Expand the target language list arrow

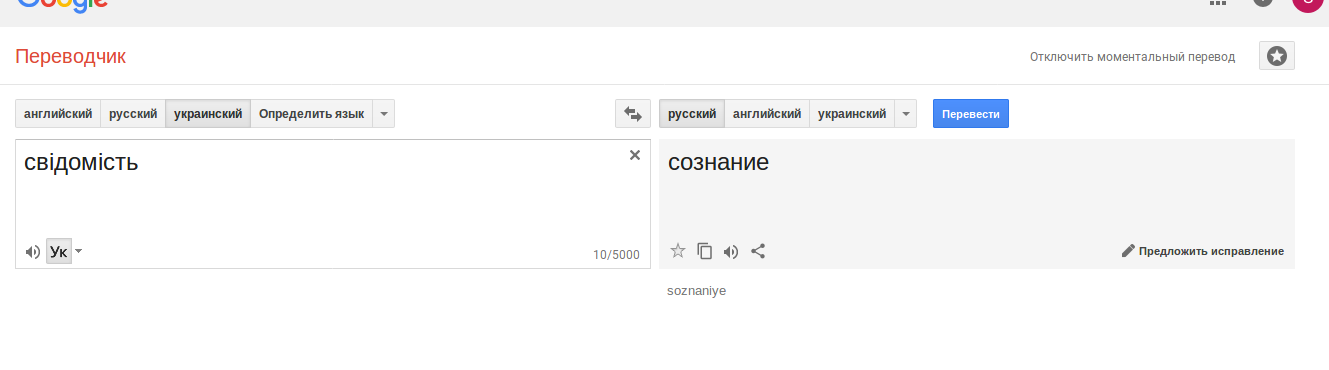[906, 114]
